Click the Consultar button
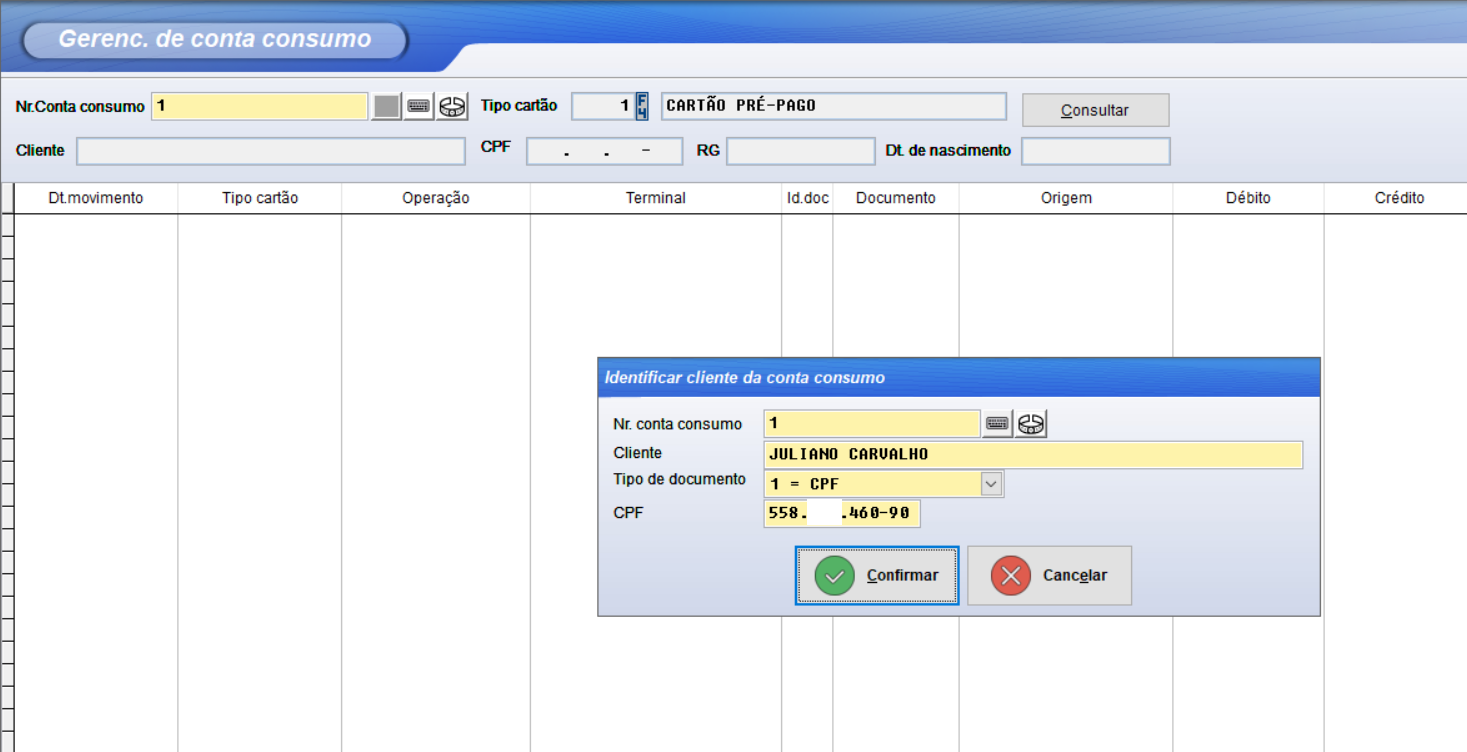 coord(1095,110)
